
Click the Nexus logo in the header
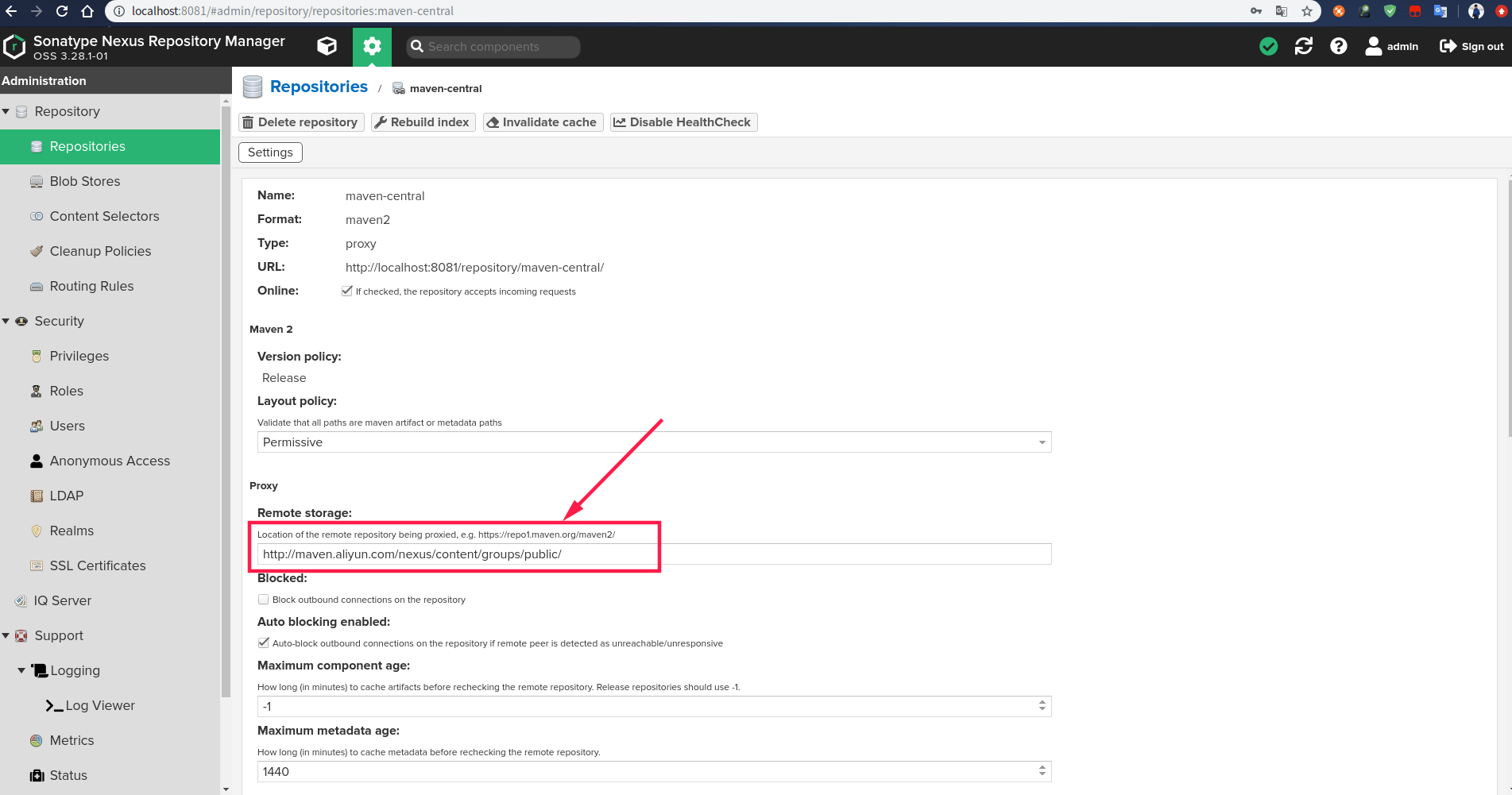coord(14,47)
